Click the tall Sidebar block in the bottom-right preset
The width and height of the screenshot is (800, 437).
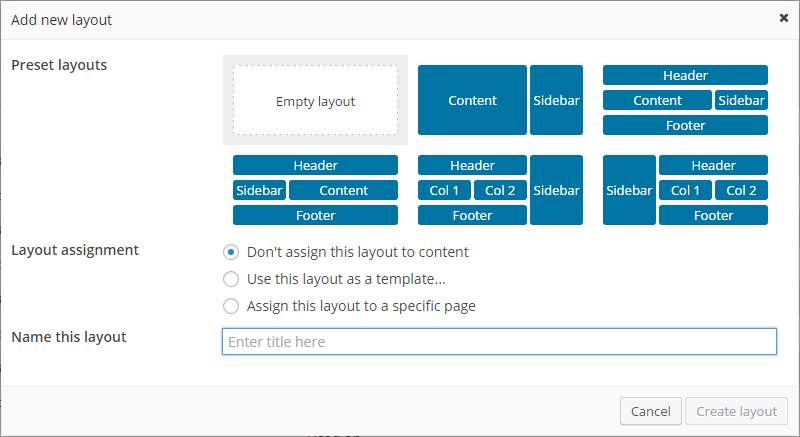629,190
